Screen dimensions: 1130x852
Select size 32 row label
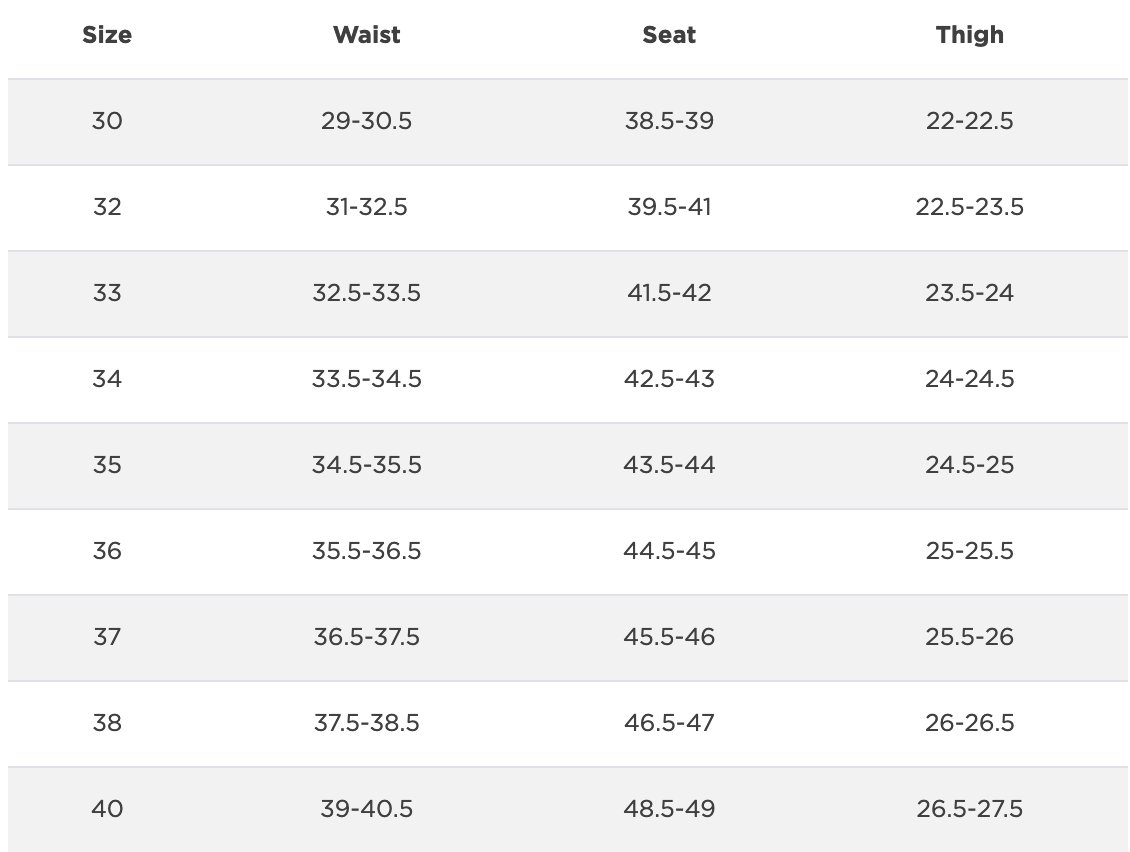click(107, 207)
